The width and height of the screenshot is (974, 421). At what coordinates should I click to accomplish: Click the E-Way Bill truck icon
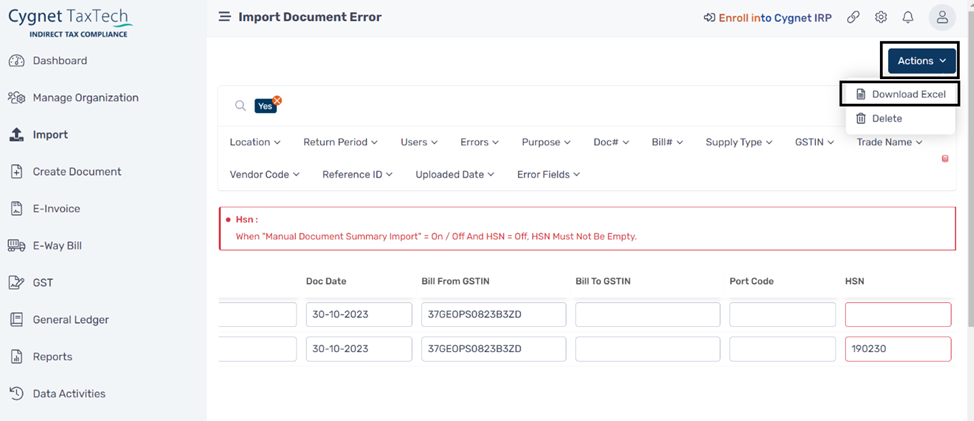(16, 246)
